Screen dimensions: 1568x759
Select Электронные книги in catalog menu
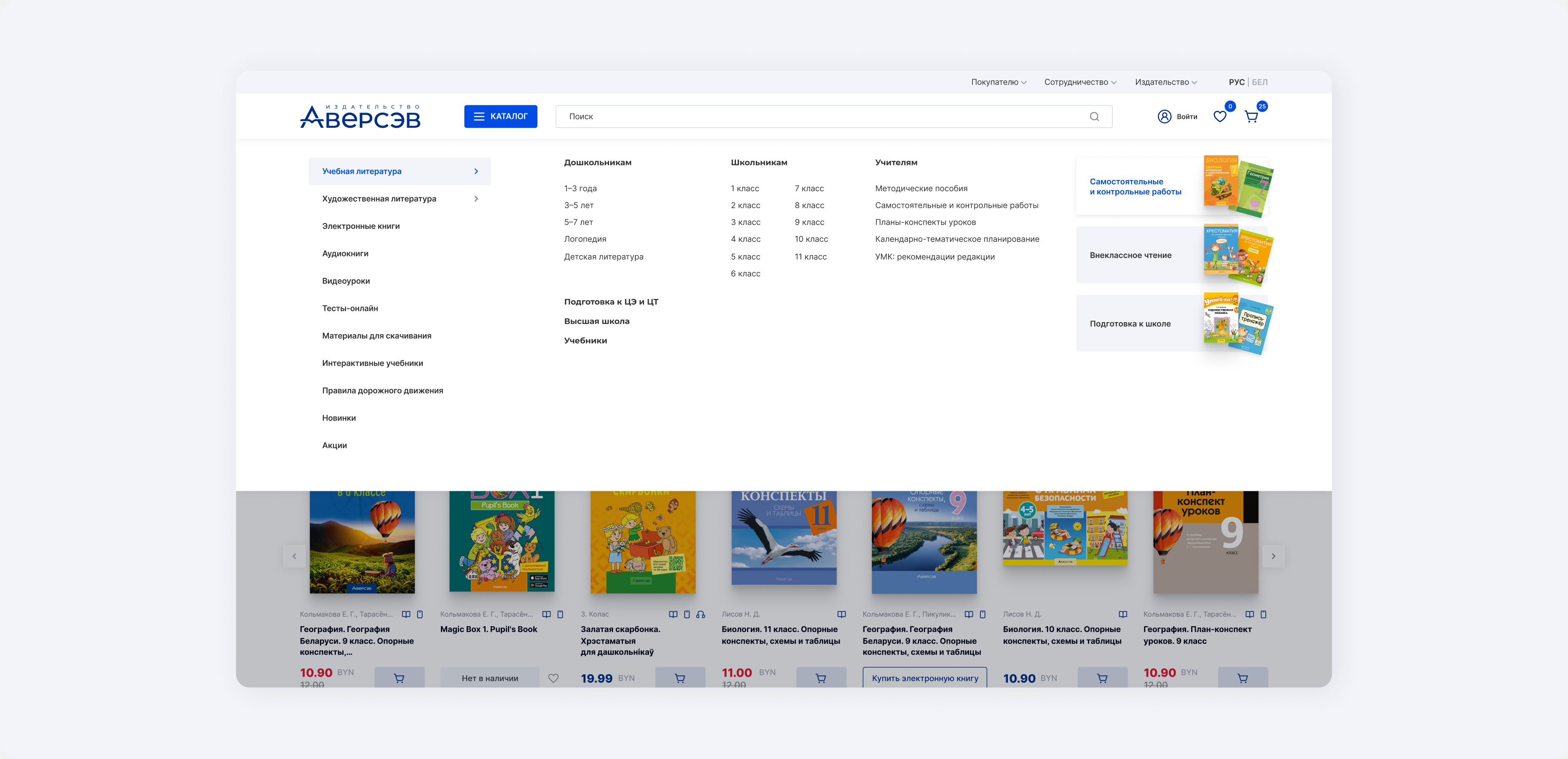pos(361,226)
